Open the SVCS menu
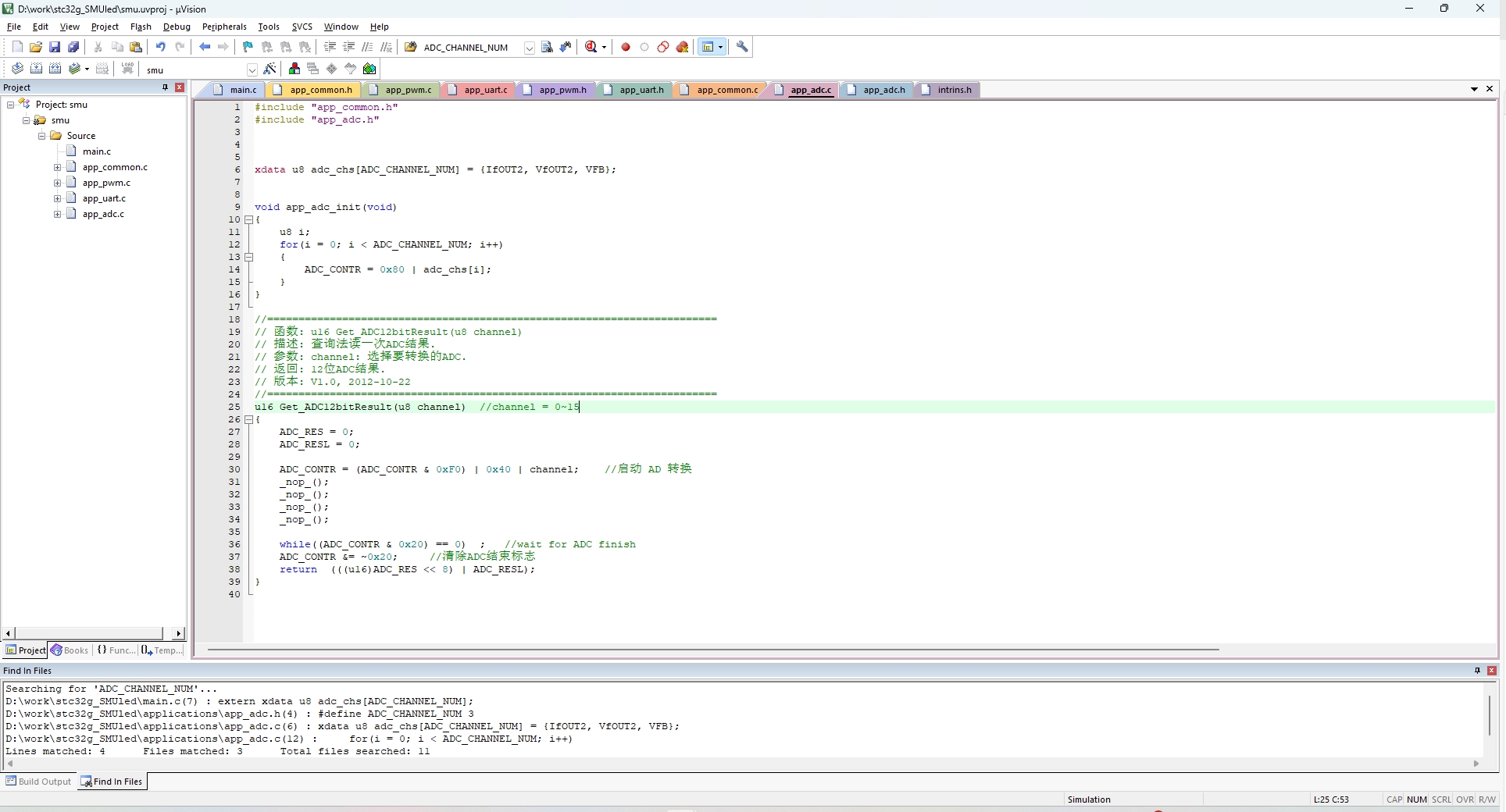The width and height of the screenshot is (1506, 812). [302, 27]
